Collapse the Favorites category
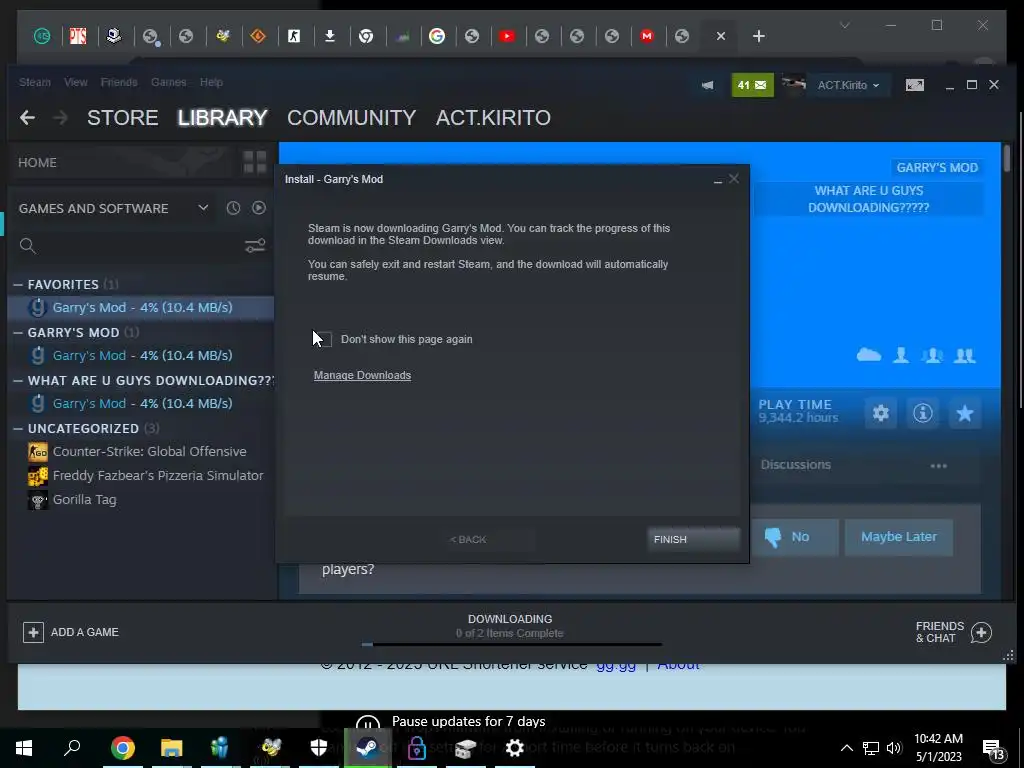The image size is (1024, 768). pyautogui.click(x=18, y=285)
